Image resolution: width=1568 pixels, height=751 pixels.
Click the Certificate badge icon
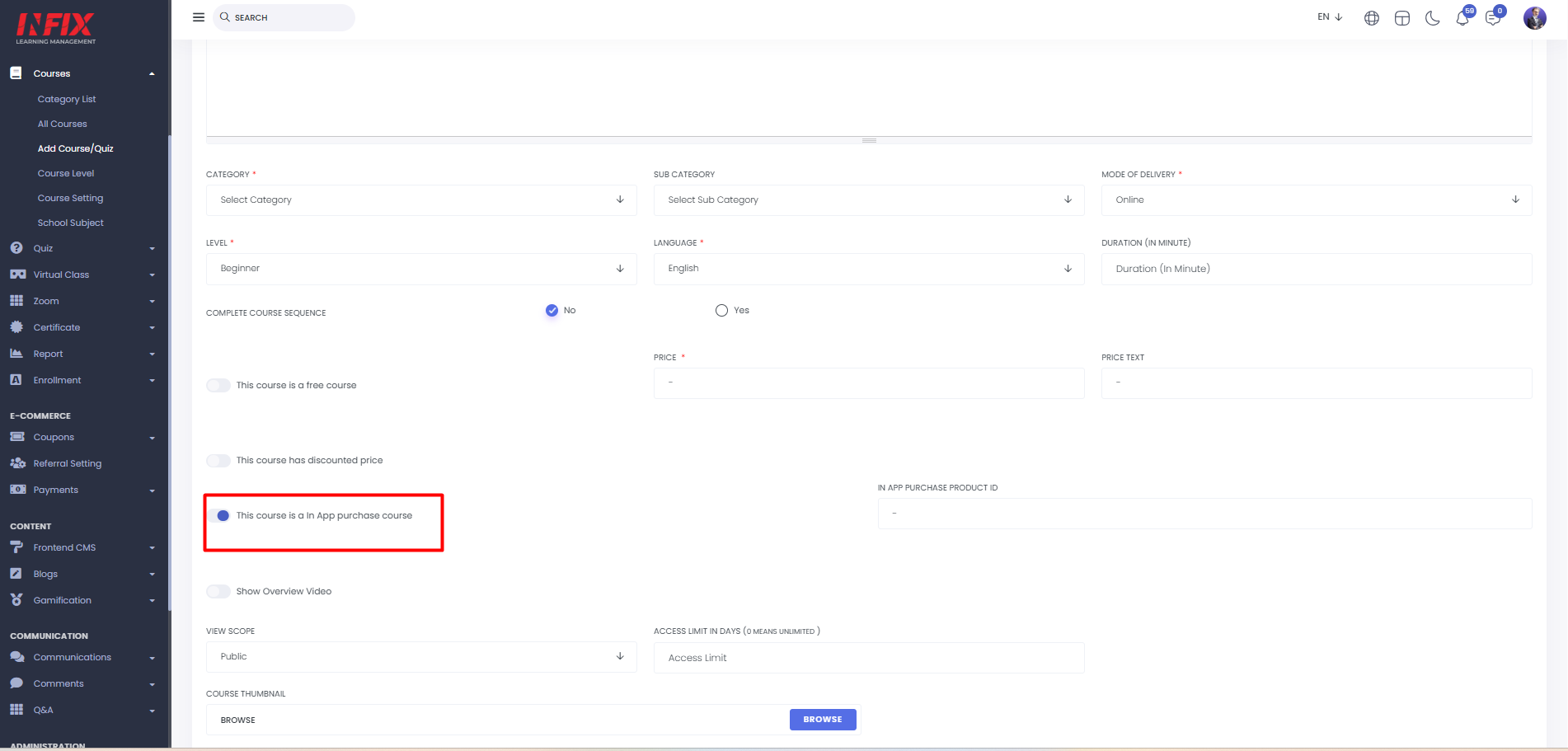coord(16,327)
